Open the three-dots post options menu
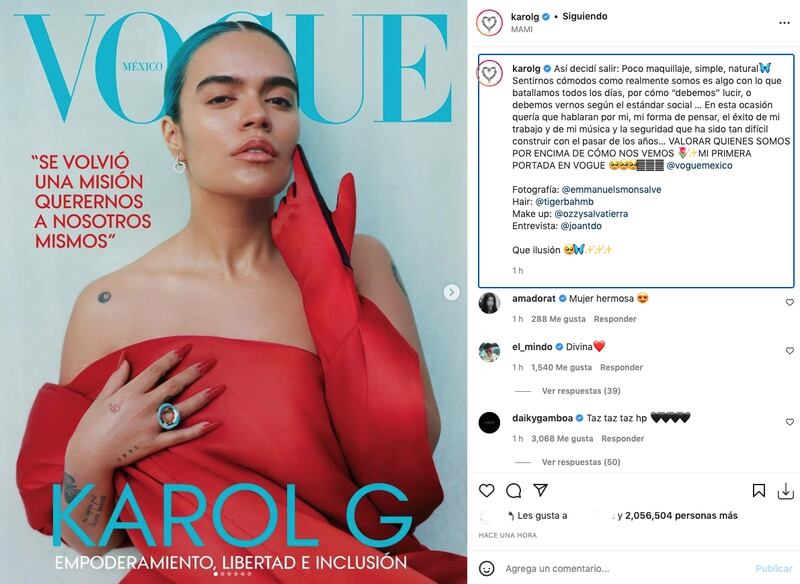 pos(784,23)
